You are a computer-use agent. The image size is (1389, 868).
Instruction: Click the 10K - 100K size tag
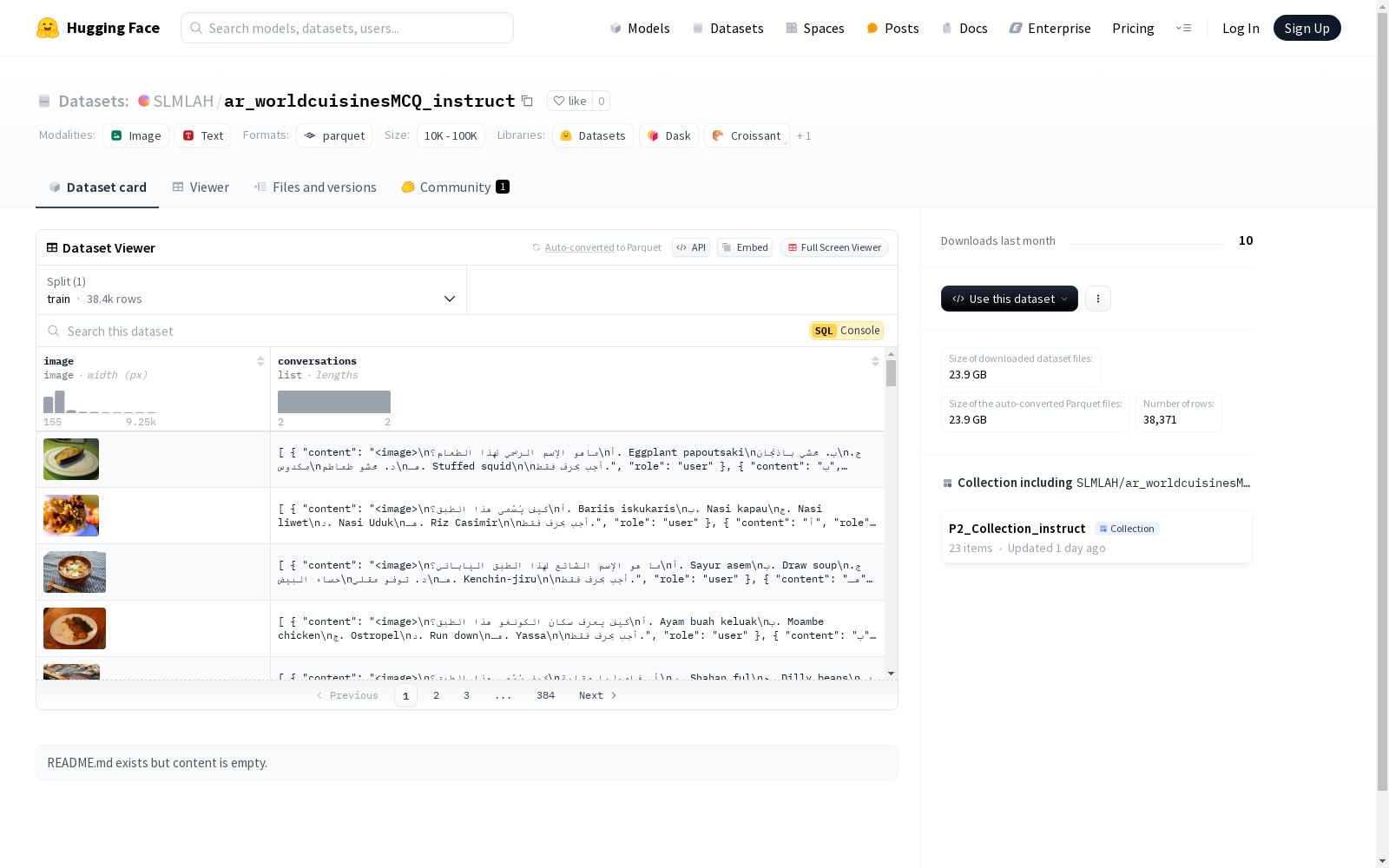pos(451,135)
